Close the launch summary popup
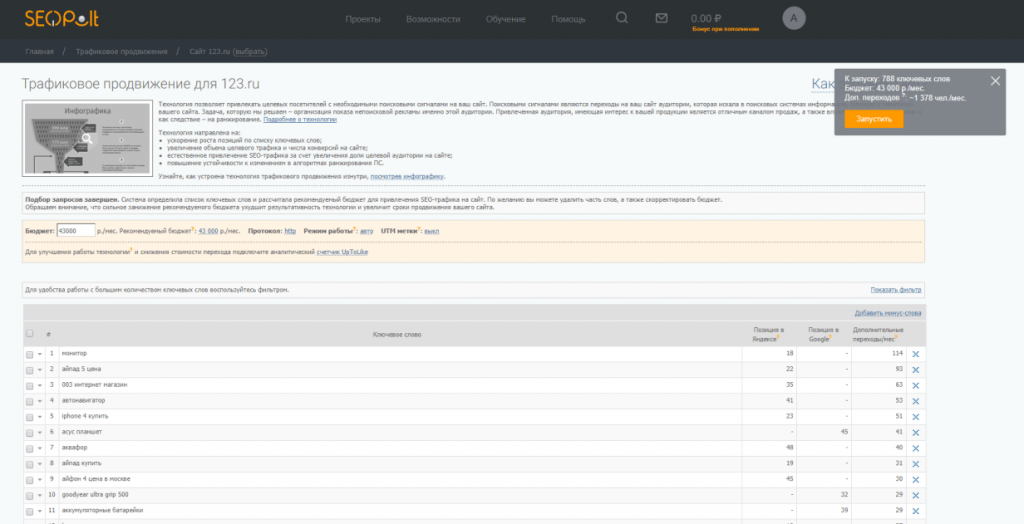Viewport: 1024px width, 524px height. 994,81
